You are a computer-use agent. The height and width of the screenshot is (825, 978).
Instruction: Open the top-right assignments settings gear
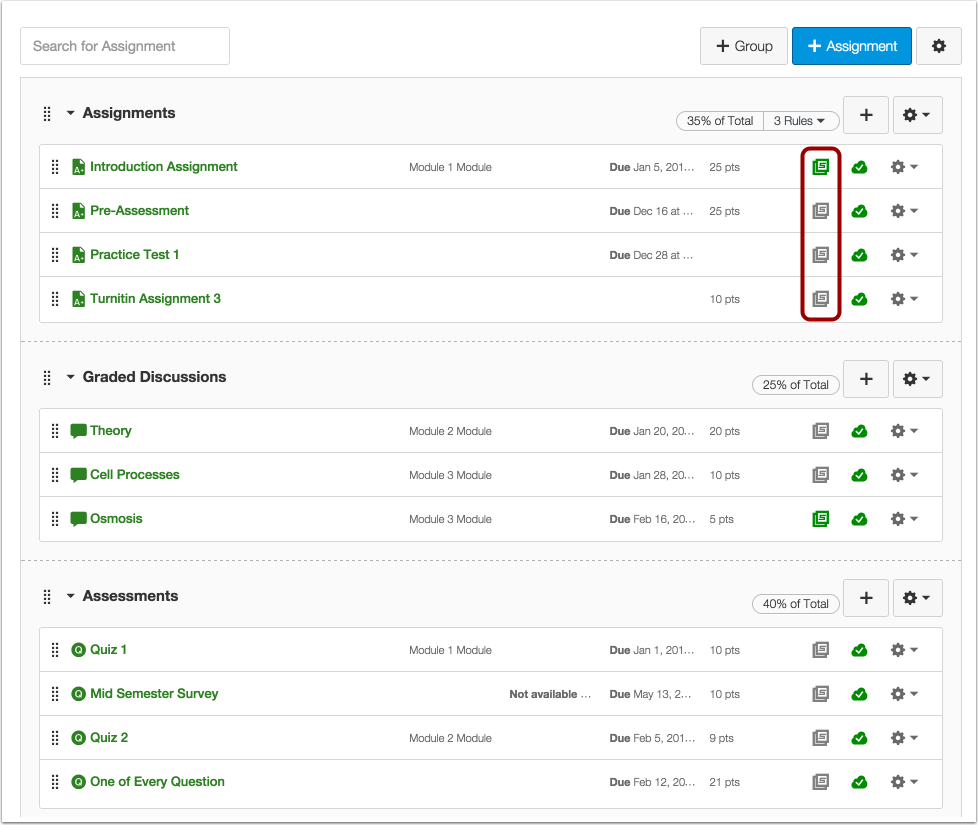coord(938,46)
